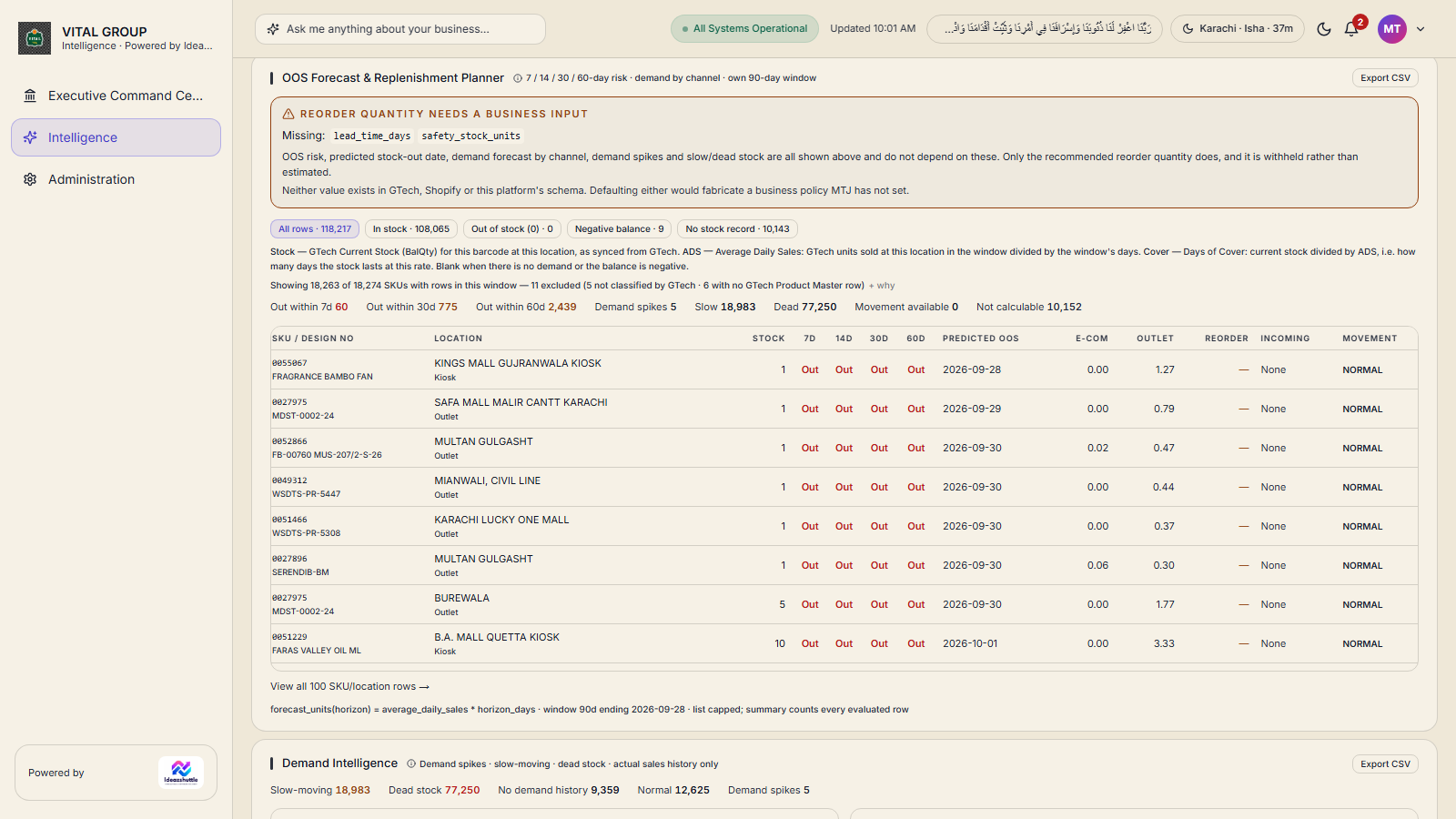
Task: Click SKU 0052866 in the table
Action: [x=289, y=441]
